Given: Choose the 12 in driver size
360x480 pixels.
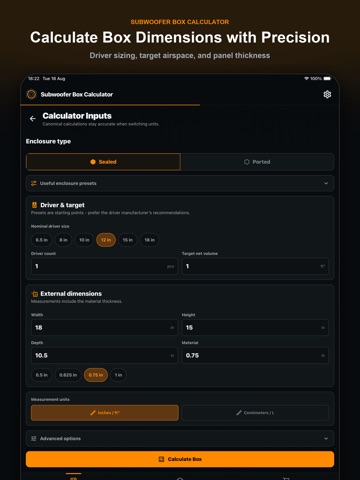Looking at the screenshot, I should point(106,240).
